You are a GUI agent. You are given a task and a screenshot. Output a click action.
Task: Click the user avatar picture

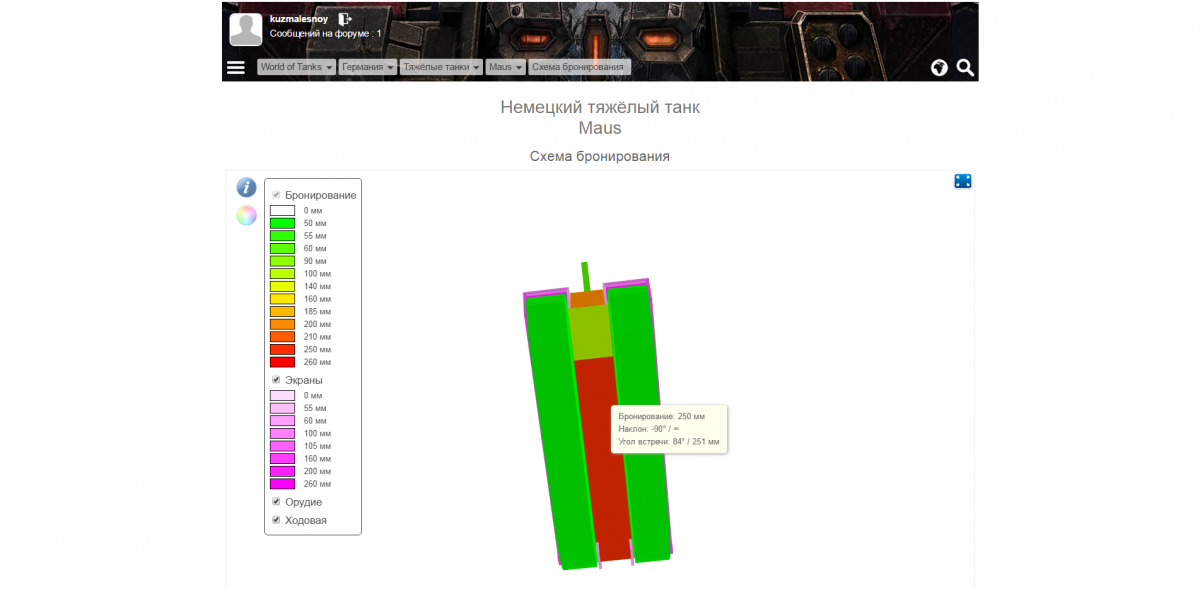[x=246, y=29]
